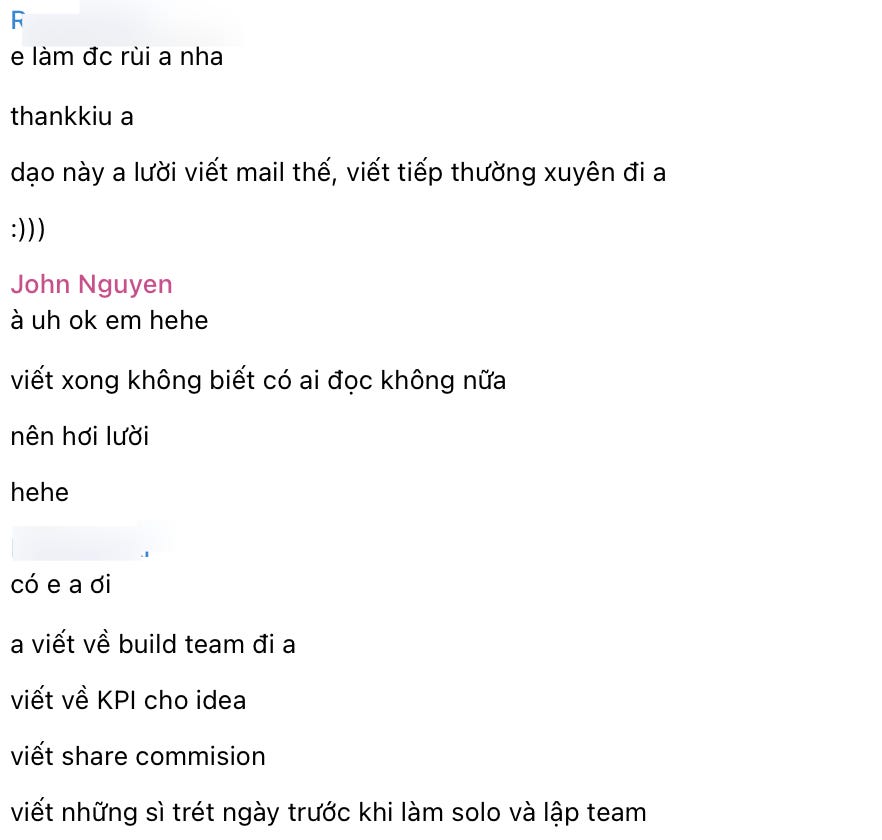882x840 pixels.
Task: Click message 'a viết về build team đi a'
Action: [x=153, y=644]
